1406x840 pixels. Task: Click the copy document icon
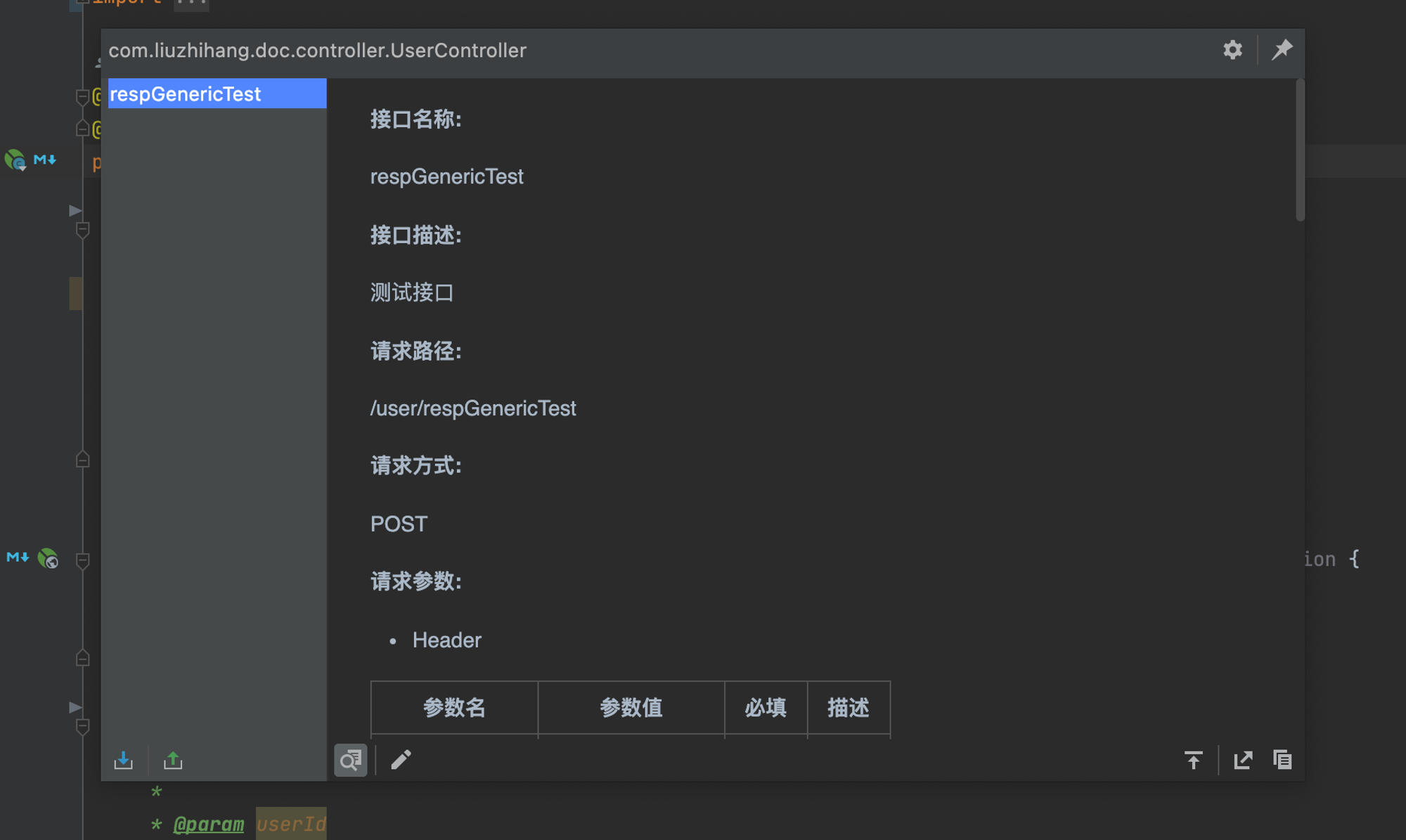coord(1282,760)
